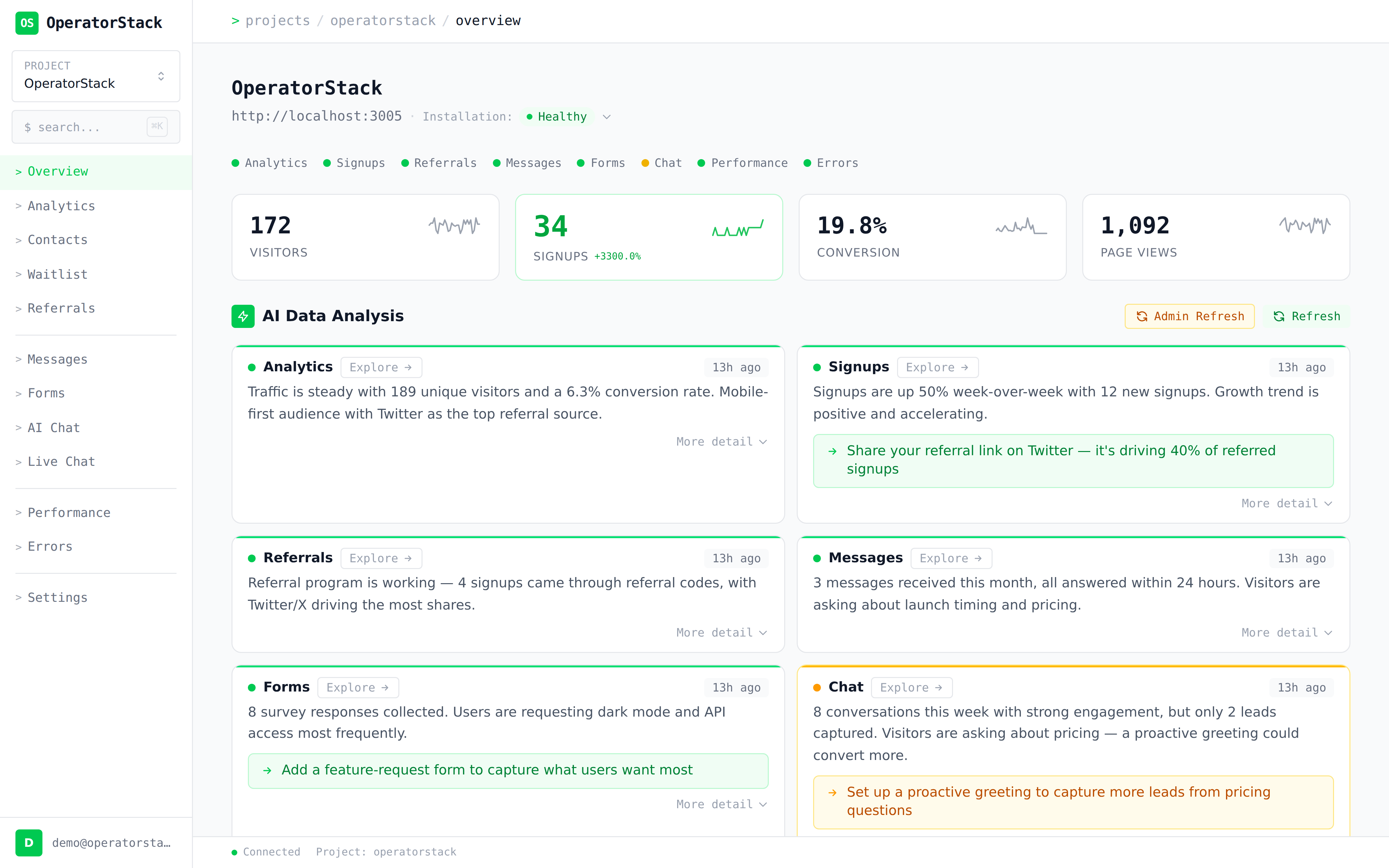
Task: Click the OS logo icon
Action: 26,23
